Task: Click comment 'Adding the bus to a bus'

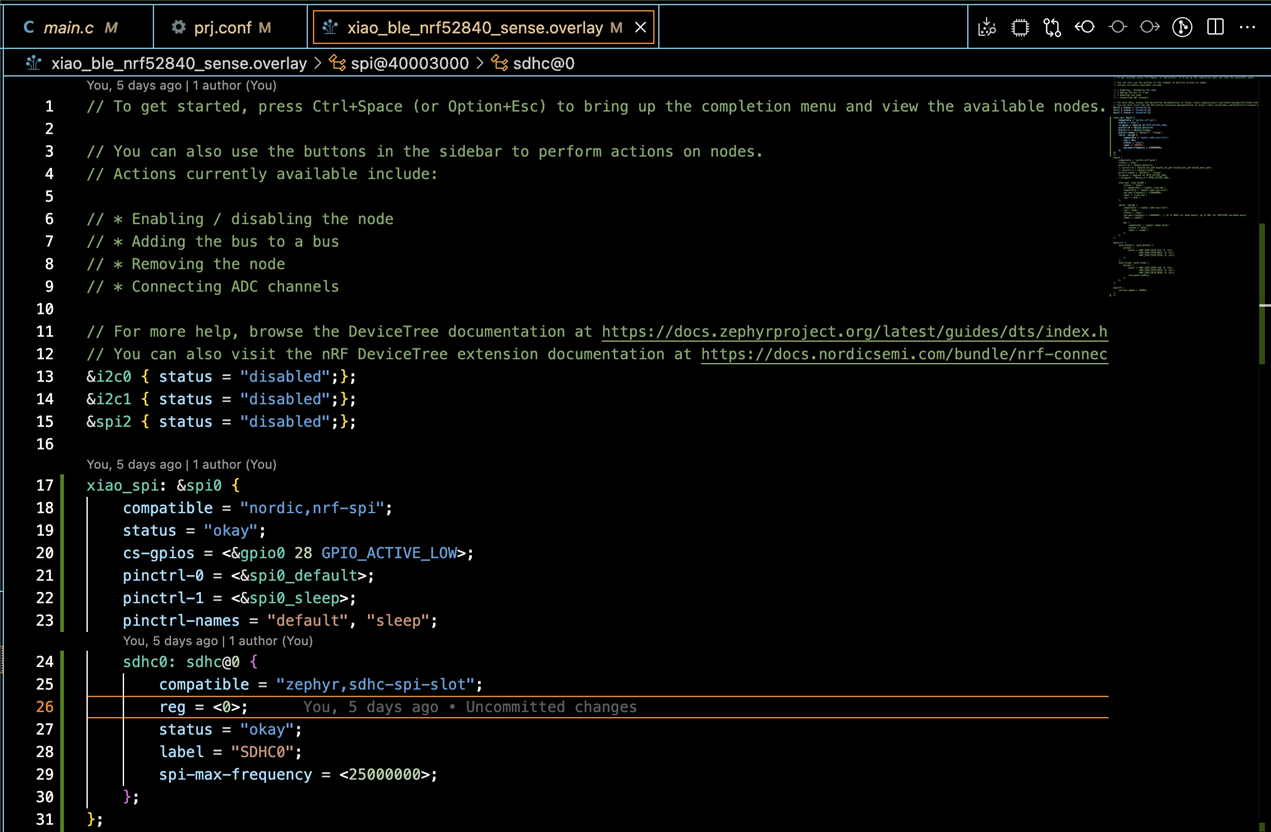Action: click(235, 241)
